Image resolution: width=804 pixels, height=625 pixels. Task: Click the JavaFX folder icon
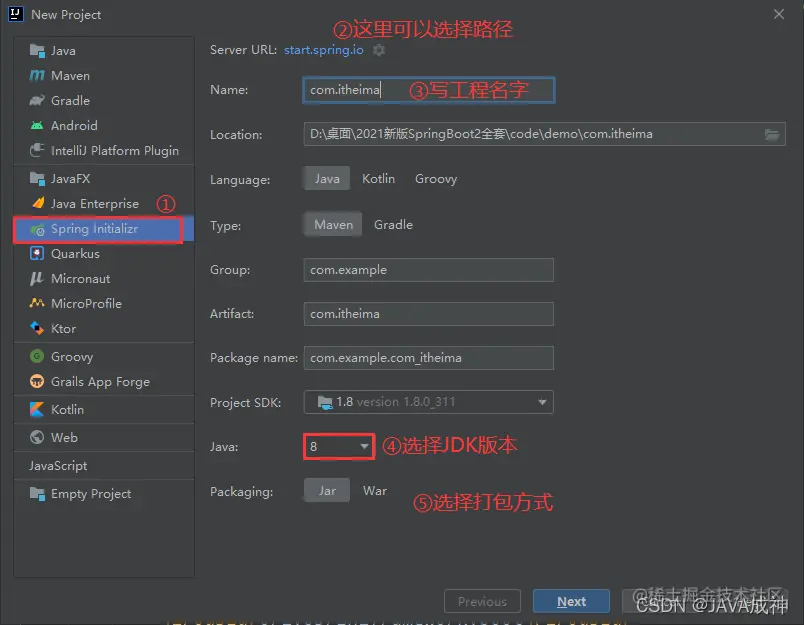pos(37,178)
